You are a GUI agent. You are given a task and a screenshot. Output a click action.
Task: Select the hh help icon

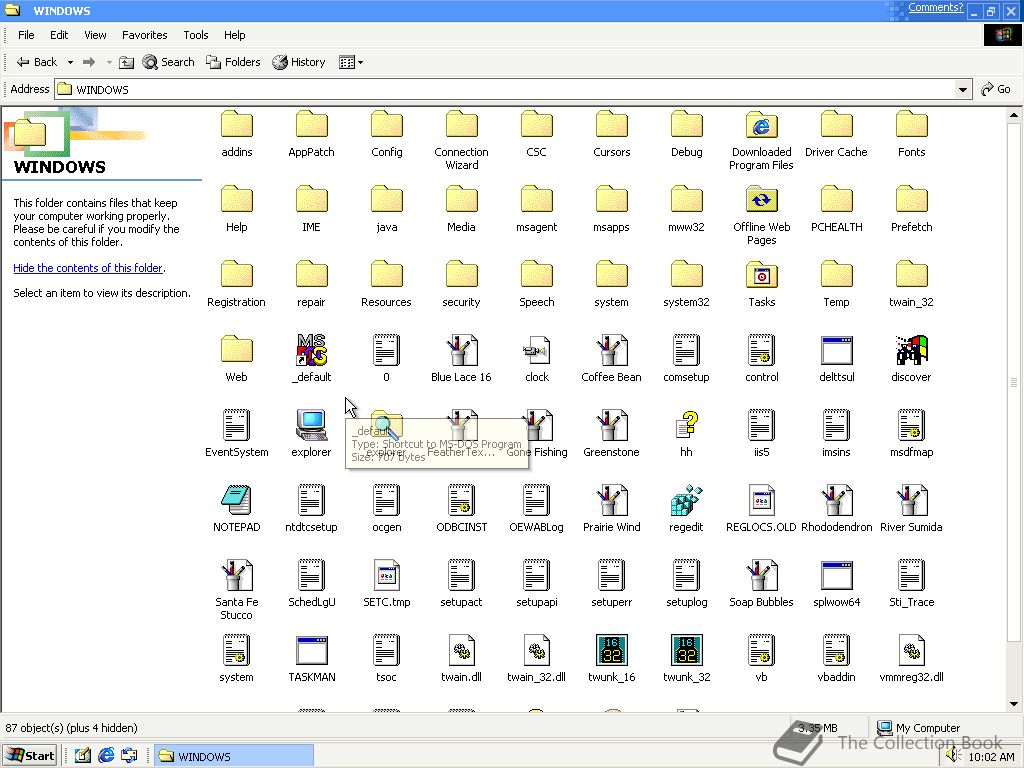pos(686,426)
